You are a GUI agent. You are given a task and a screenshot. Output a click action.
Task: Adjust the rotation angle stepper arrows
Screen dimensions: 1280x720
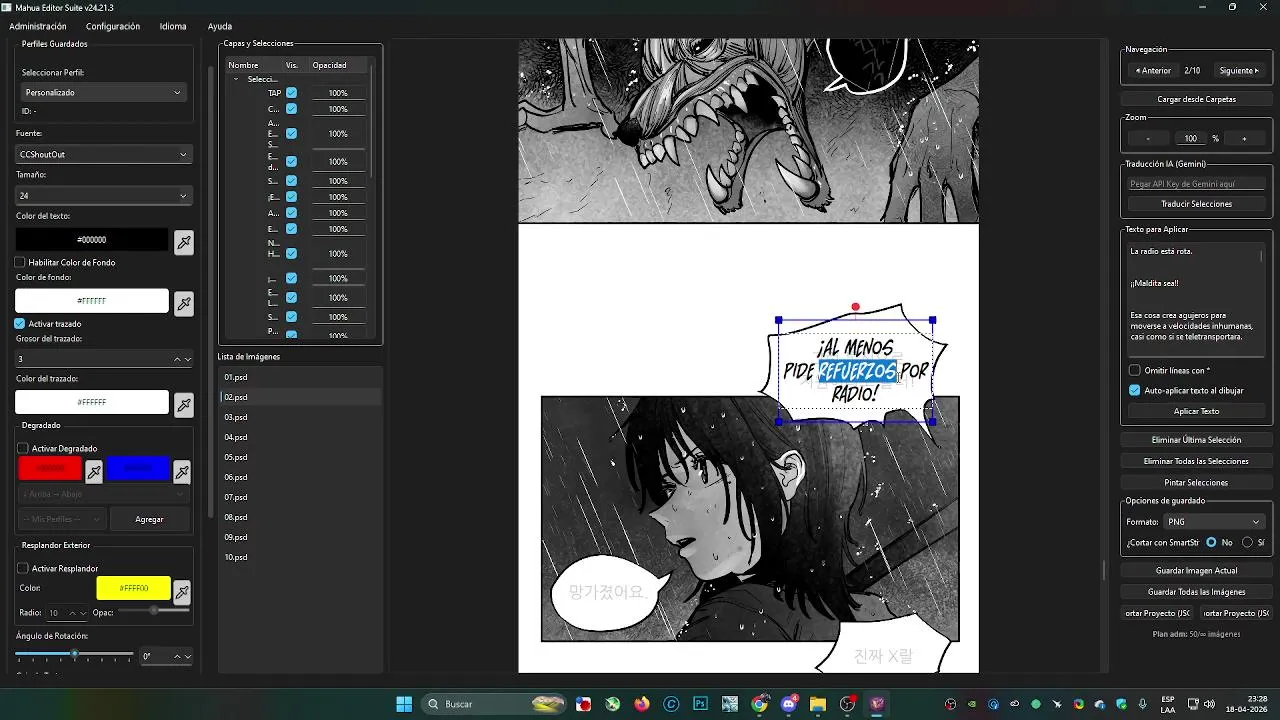point(183,656)
